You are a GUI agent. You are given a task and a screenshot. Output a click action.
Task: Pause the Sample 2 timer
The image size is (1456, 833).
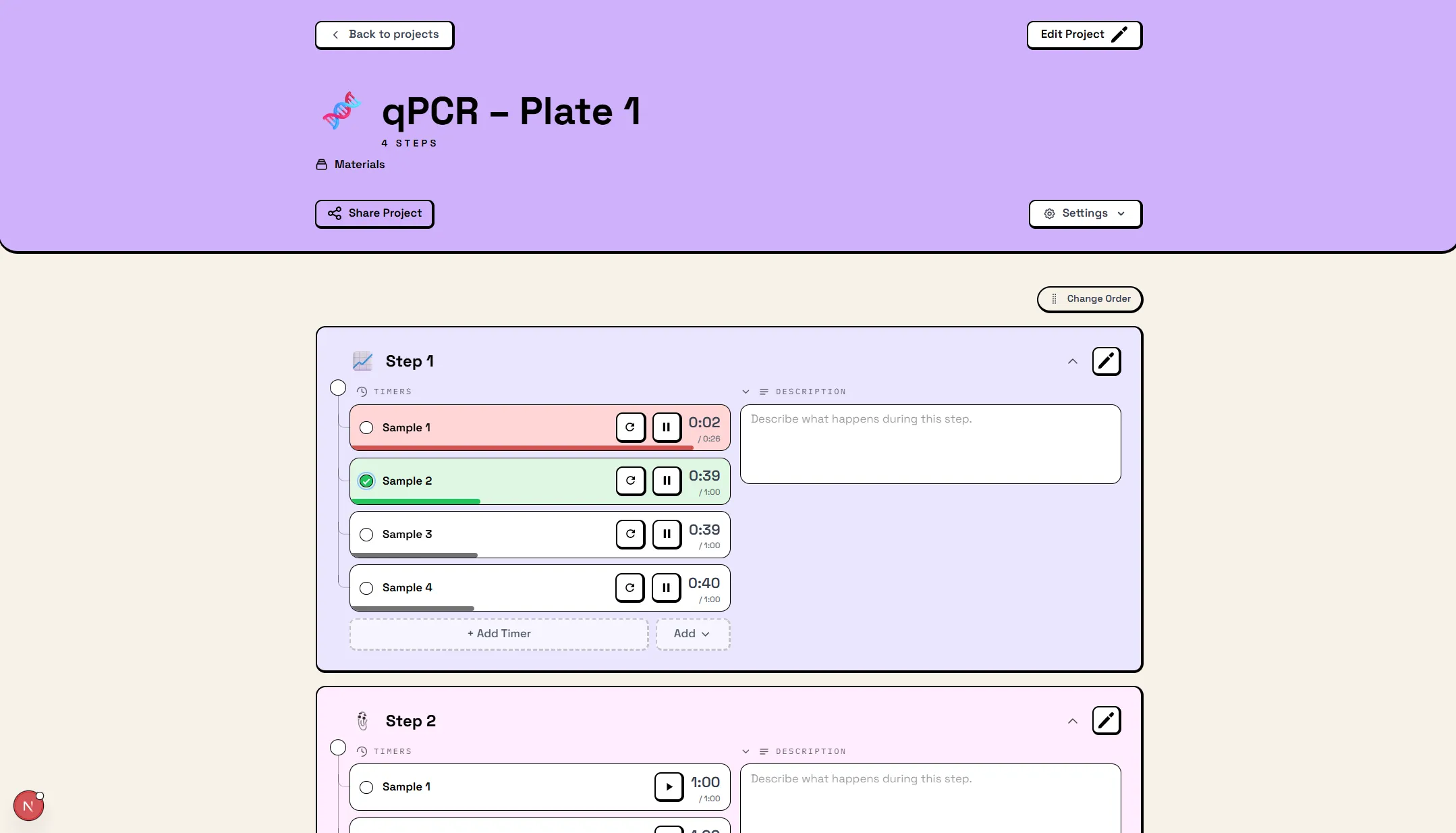667,481
